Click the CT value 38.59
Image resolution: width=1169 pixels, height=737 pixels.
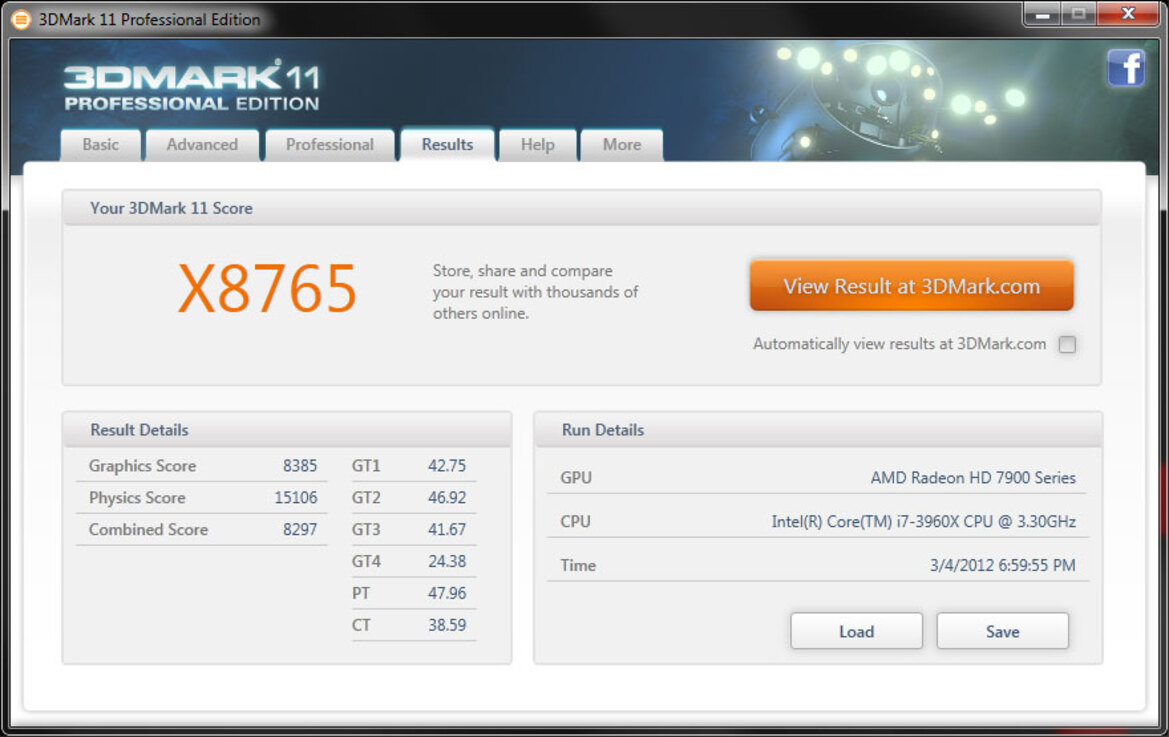coord(447,624)
